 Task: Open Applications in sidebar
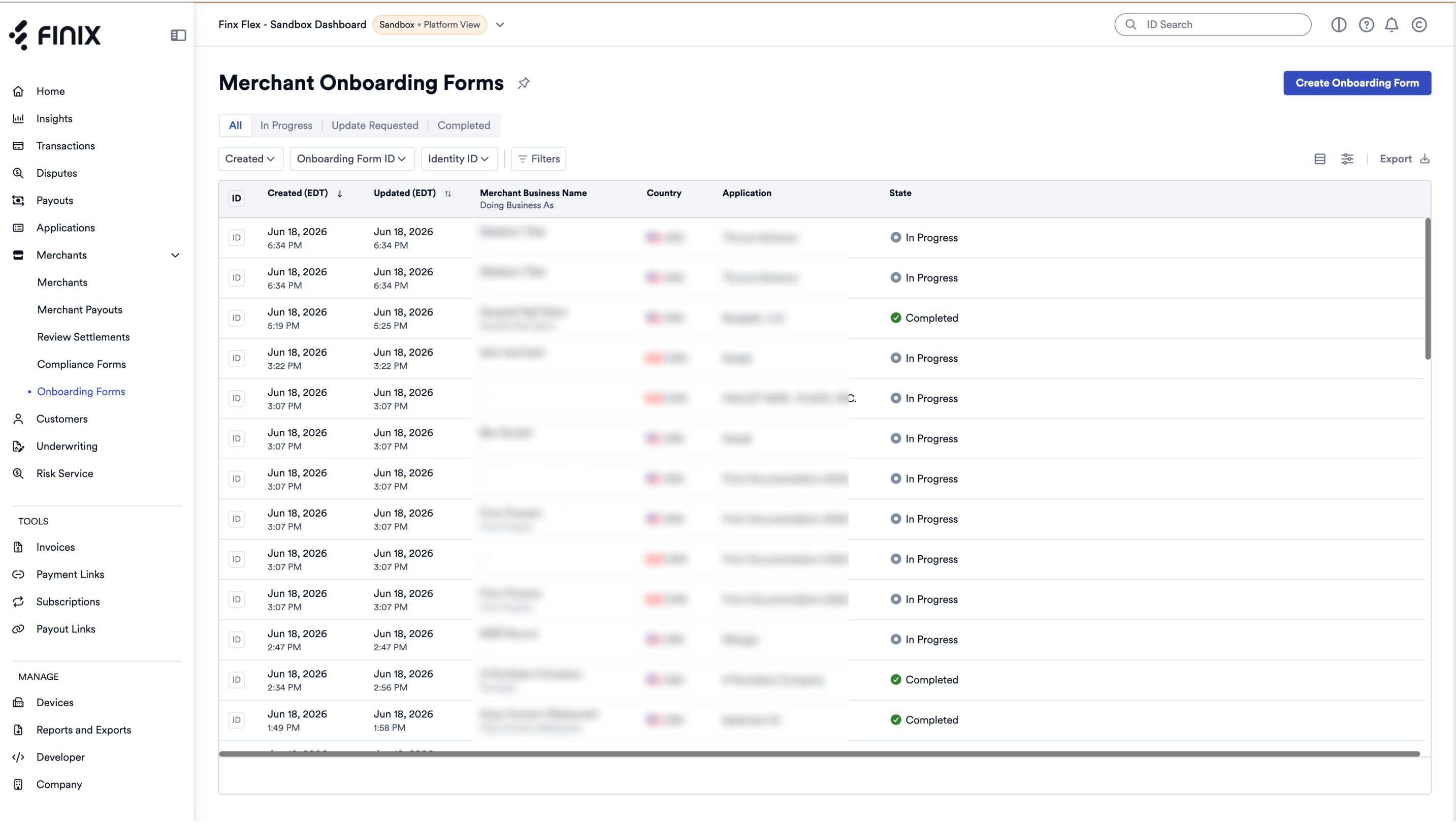pos(66,228)
